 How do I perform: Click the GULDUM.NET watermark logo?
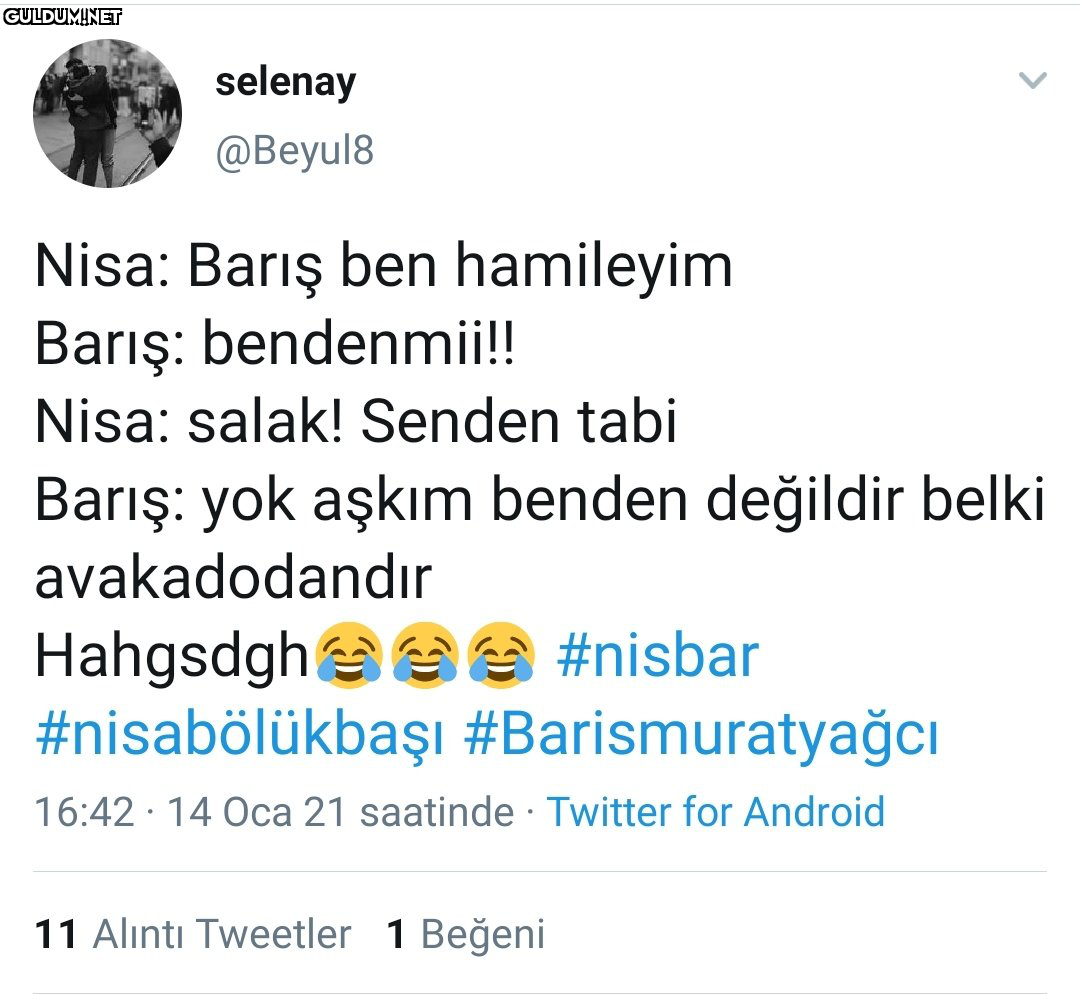pos(63,17)
